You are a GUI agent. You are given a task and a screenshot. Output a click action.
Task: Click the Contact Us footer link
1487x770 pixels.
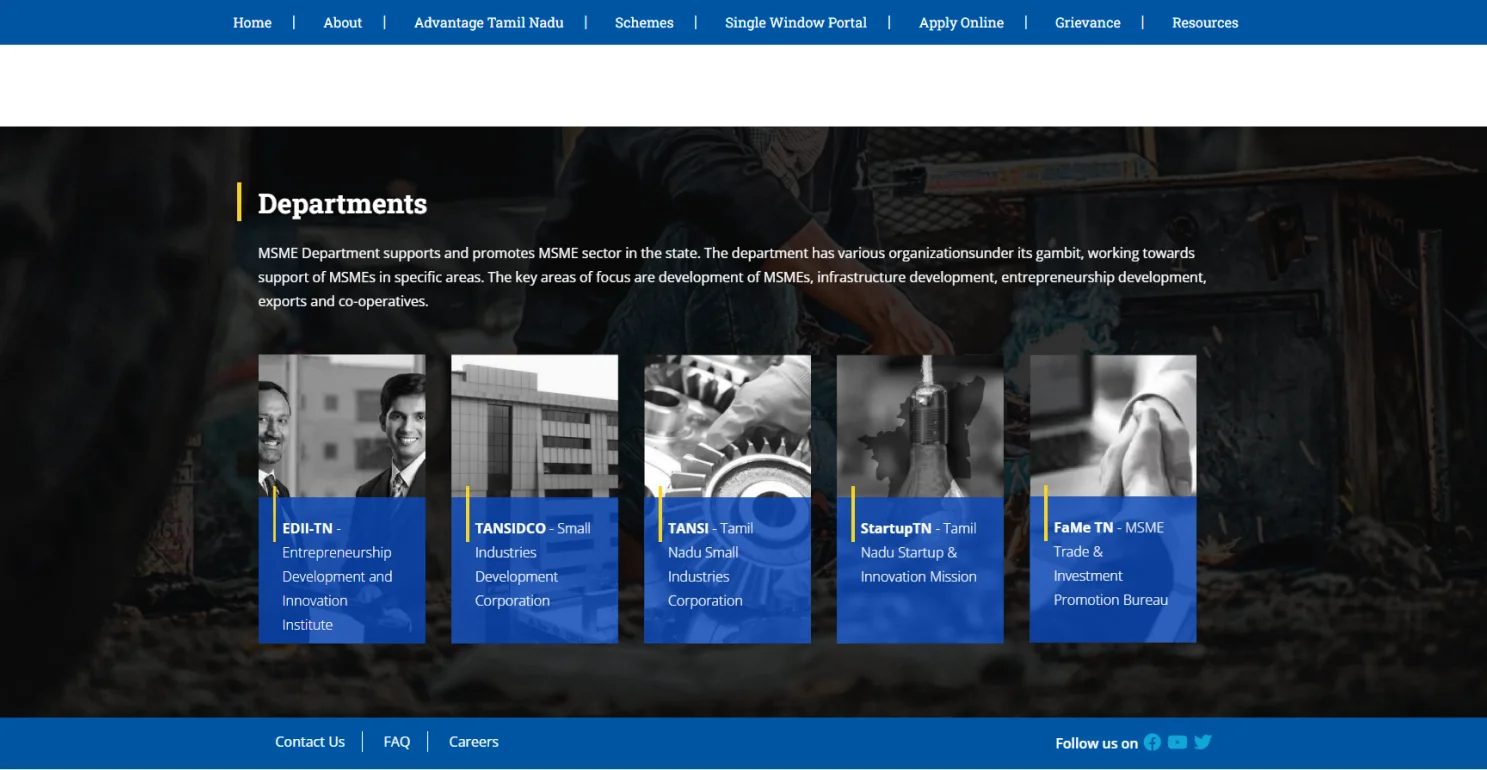310,742
